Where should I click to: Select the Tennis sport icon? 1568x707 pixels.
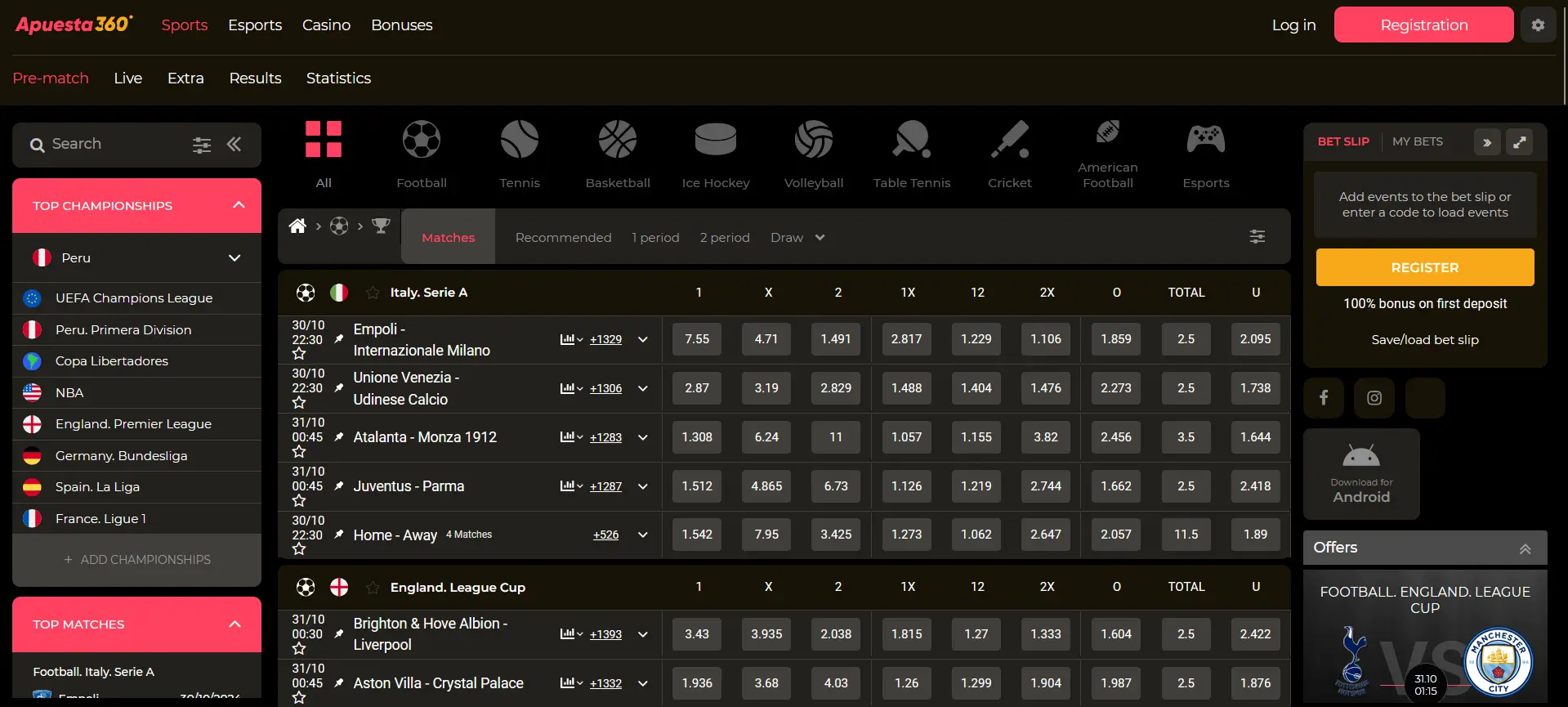[x=520, y=139]
